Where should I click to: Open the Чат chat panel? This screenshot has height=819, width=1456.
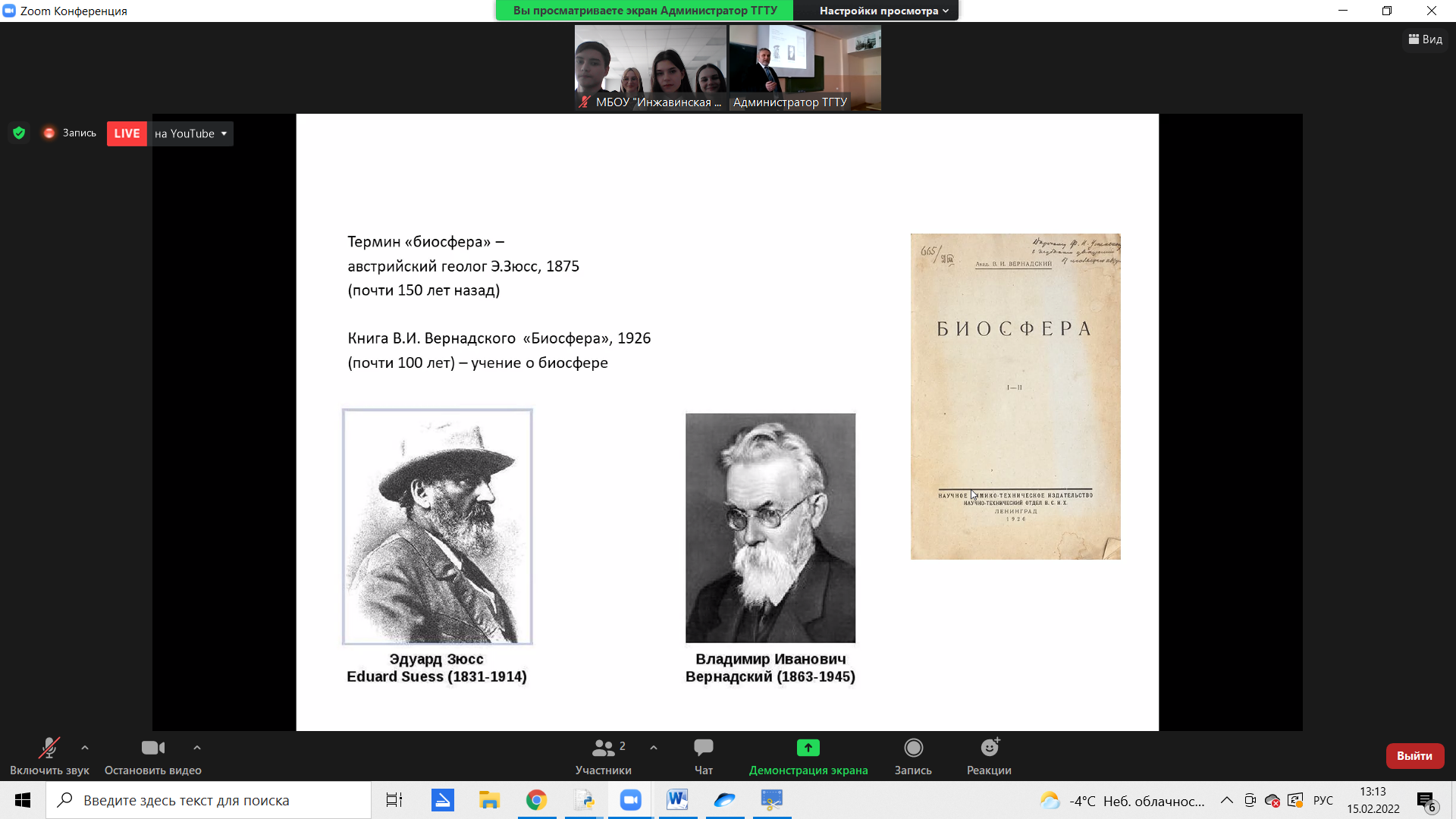pos(704,756)
